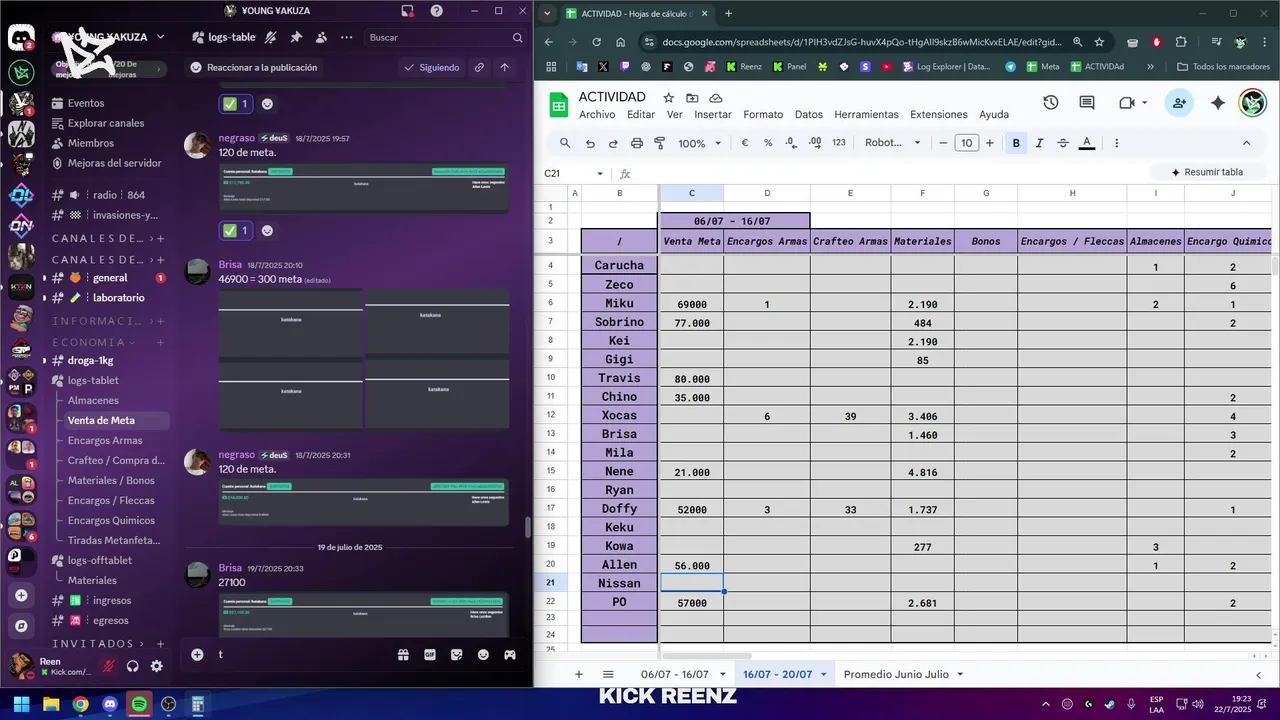
Task: Click the share people button
Action: 1180,103
